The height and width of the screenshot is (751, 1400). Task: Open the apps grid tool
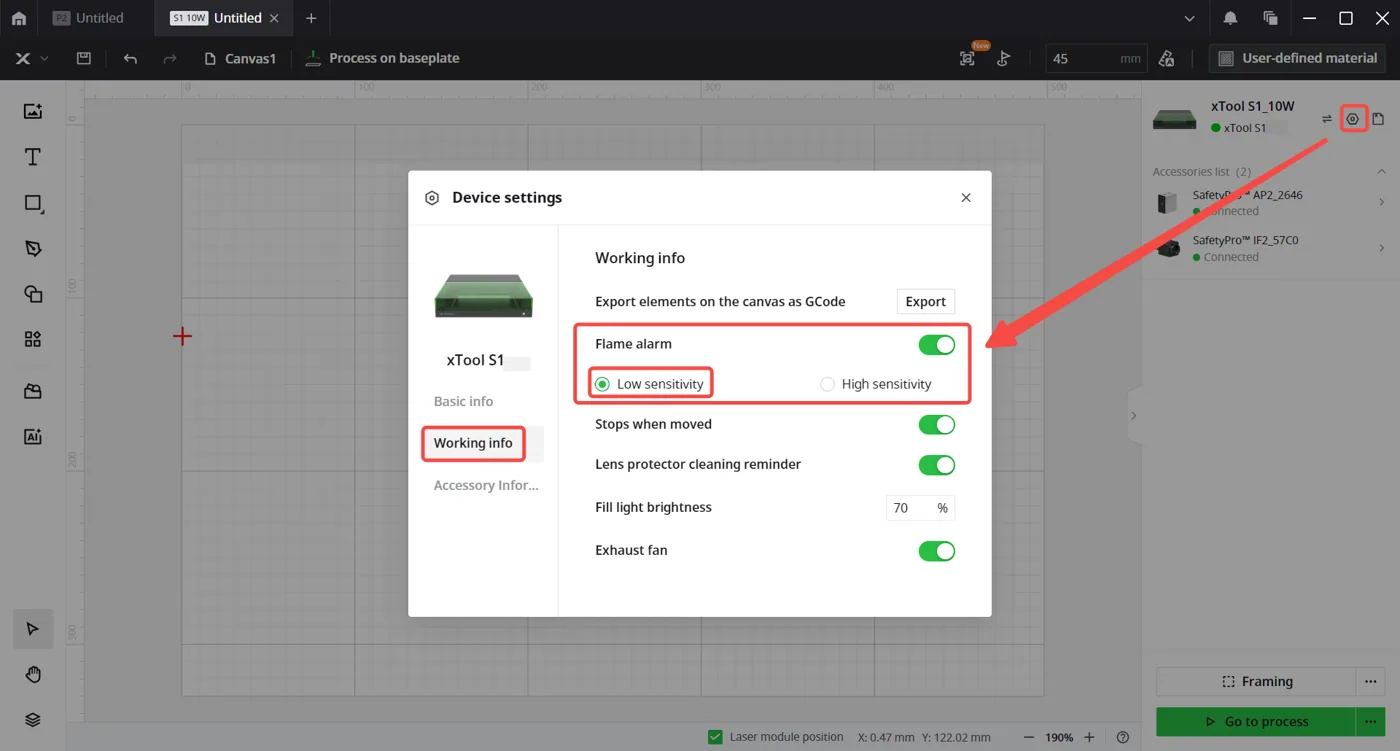(33, 340)
